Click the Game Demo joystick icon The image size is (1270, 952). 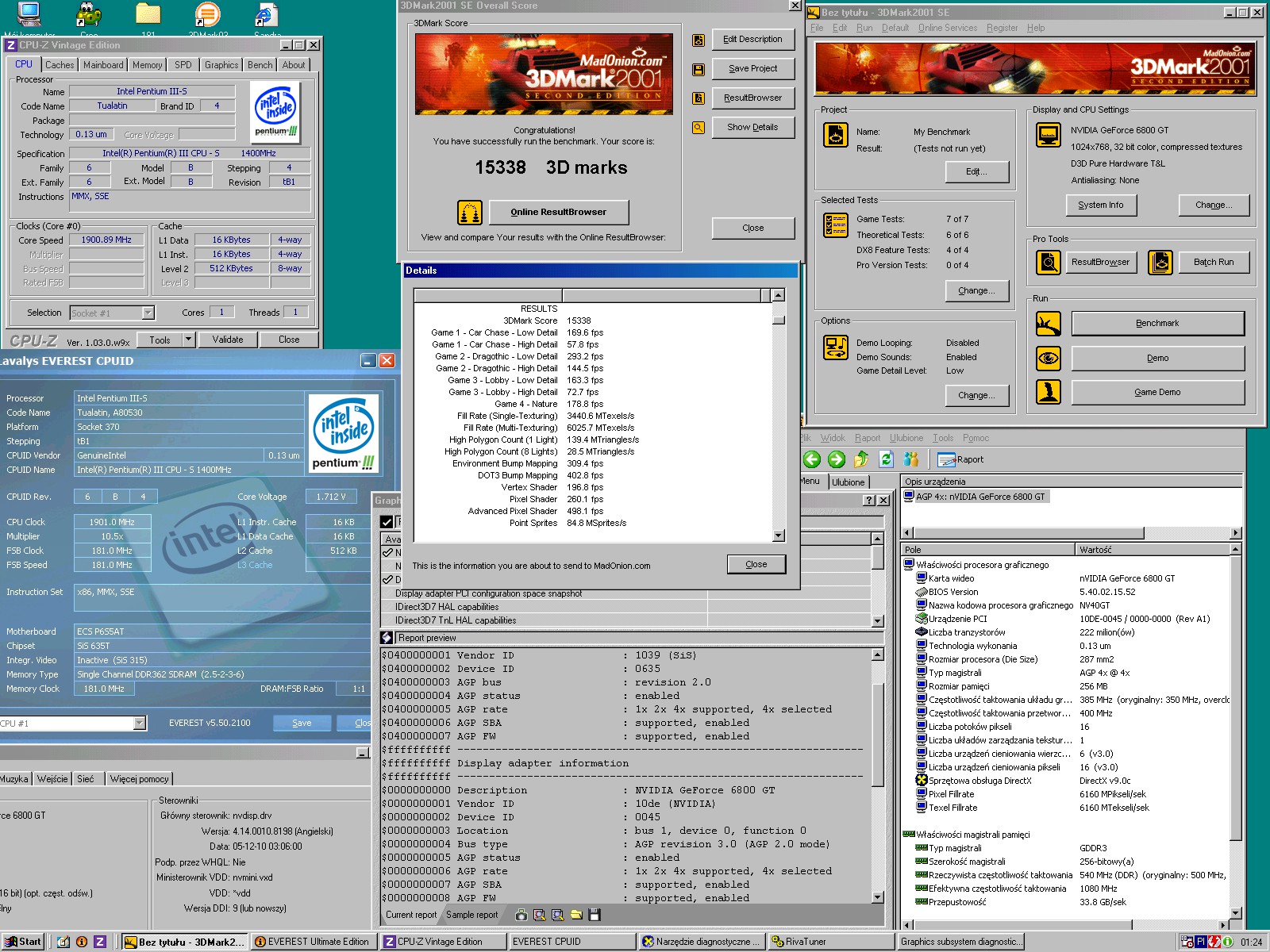click(1049, 392)
